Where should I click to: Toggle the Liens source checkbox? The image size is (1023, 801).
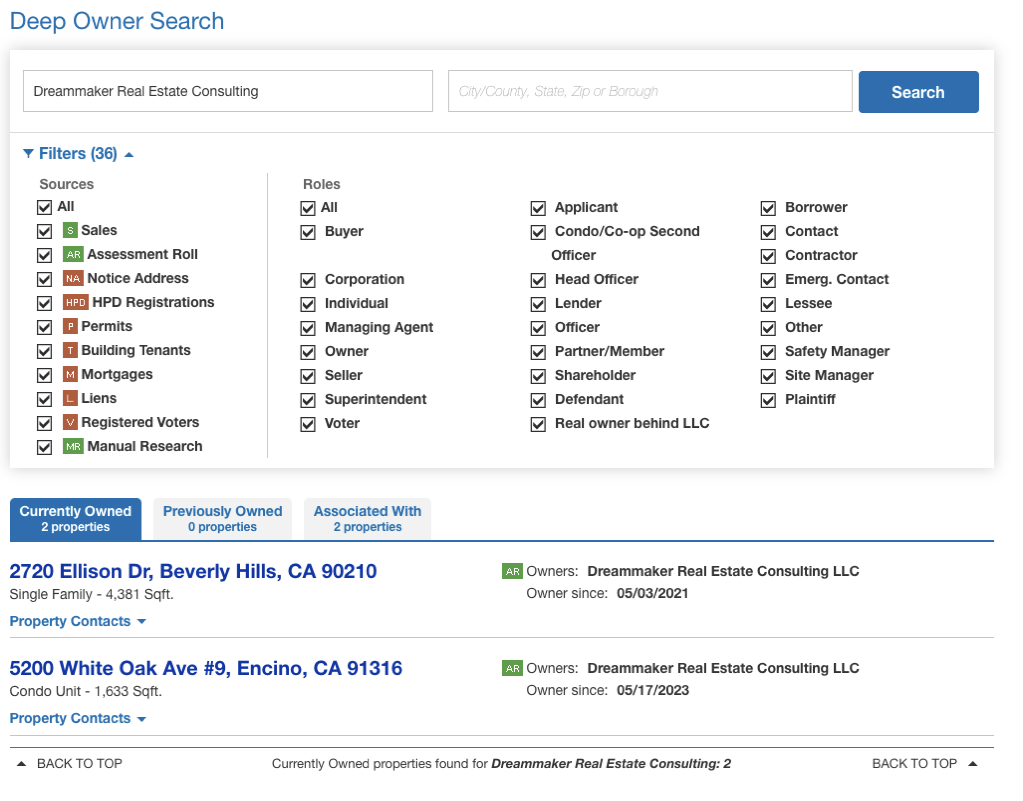44,399
